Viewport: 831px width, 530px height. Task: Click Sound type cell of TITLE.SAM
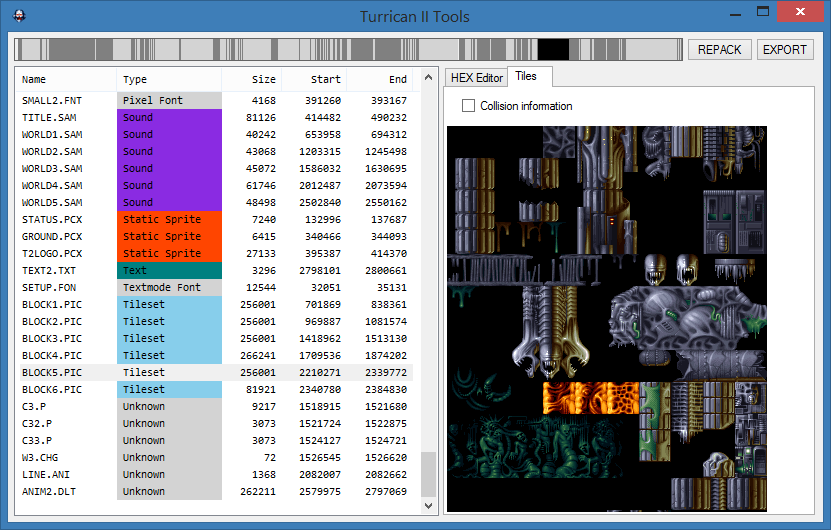(x=169, y=118)
